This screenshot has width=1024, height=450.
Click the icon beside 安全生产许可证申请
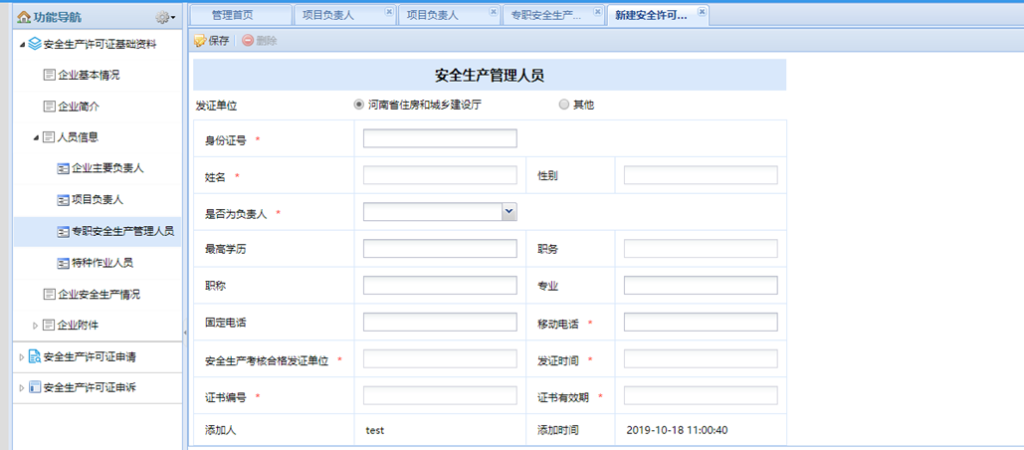(x=35, y=357)
